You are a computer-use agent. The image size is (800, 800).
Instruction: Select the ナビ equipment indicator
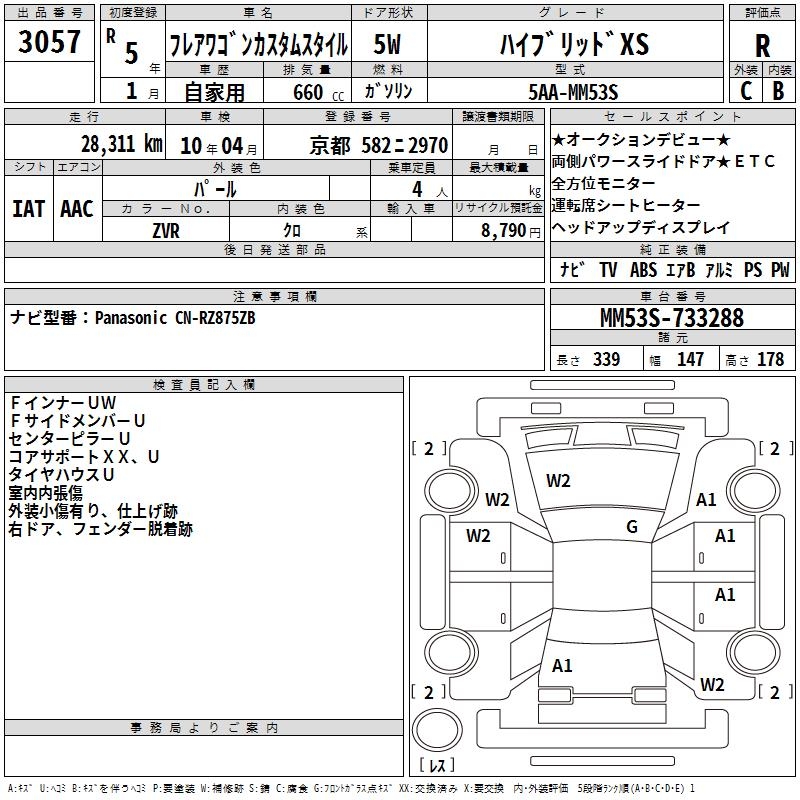(572, 269)
